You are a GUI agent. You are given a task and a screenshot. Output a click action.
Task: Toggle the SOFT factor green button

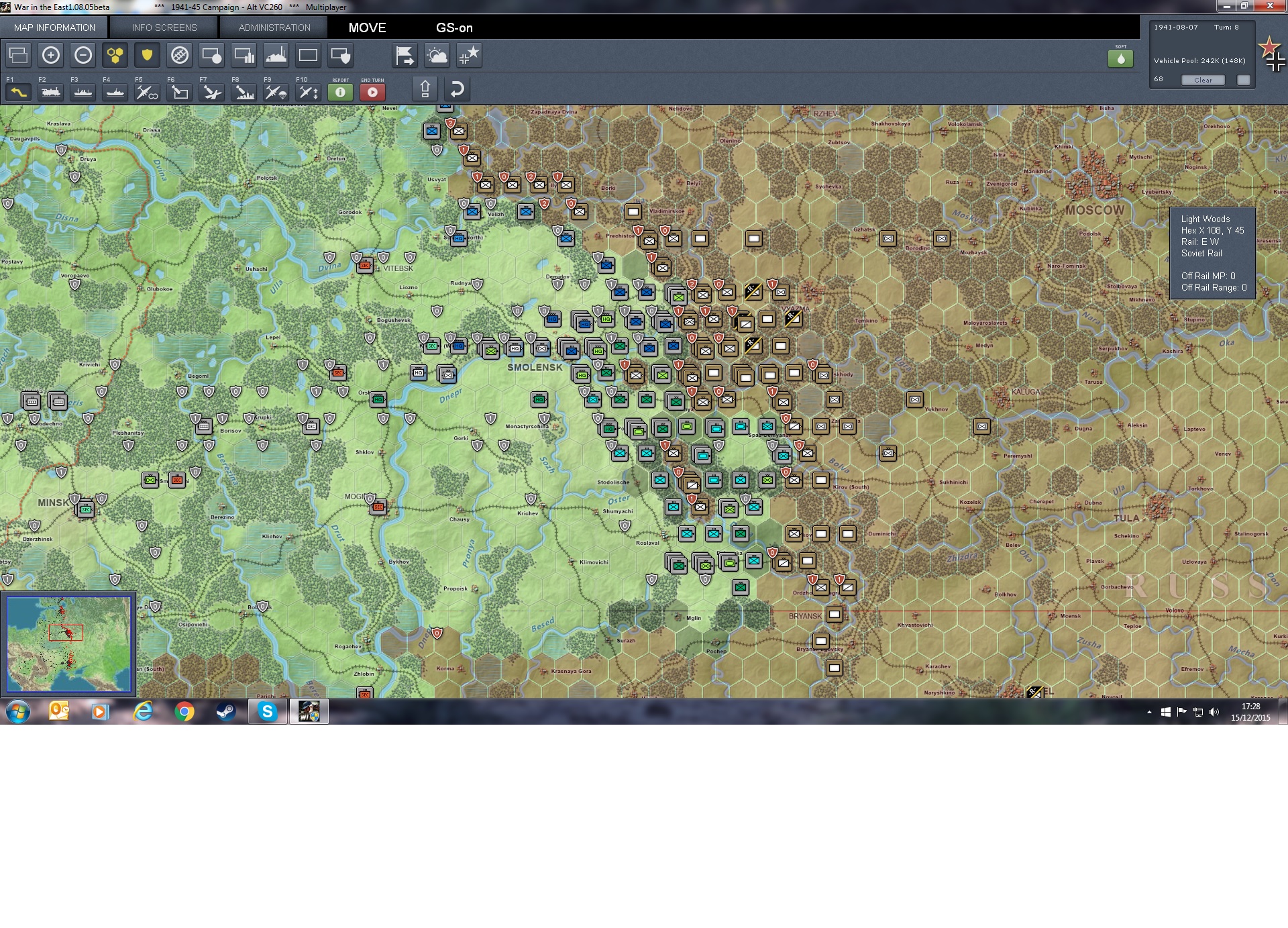point(1120,58)
